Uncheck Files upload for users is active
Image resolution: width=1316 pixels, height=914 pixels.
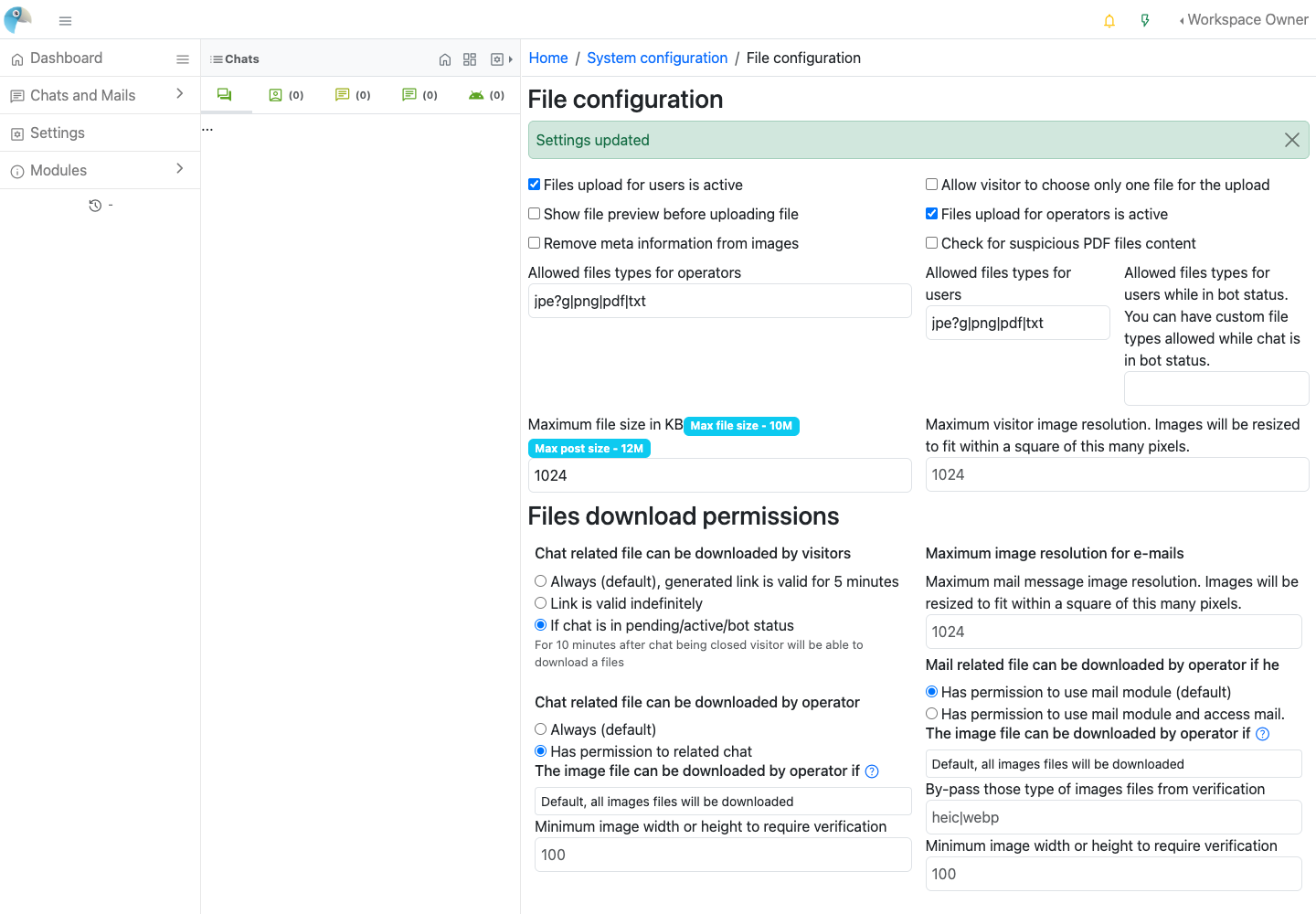point(535,185)
